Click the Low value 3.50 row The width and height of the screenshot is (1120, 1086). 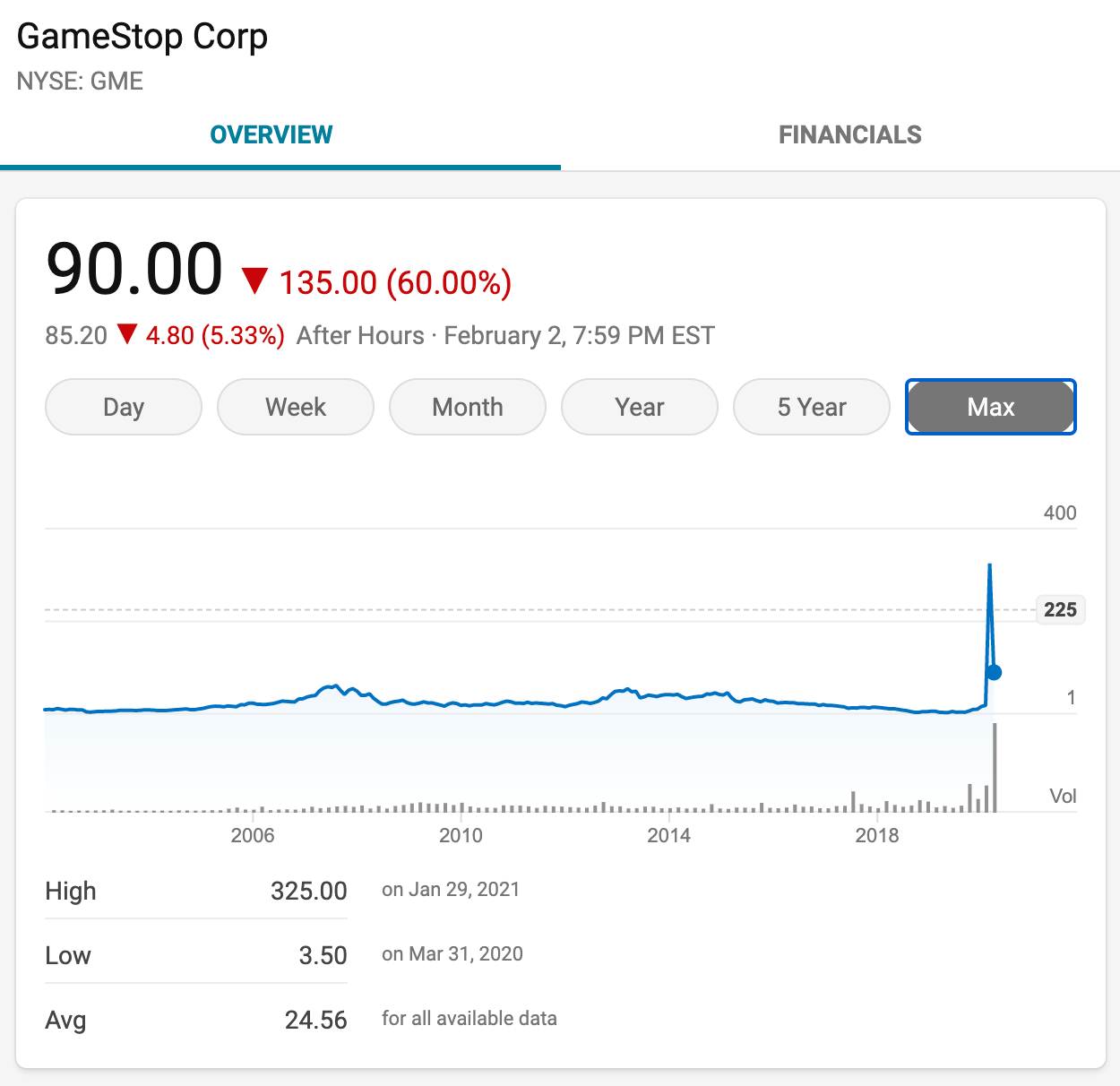tap(196, 955)
